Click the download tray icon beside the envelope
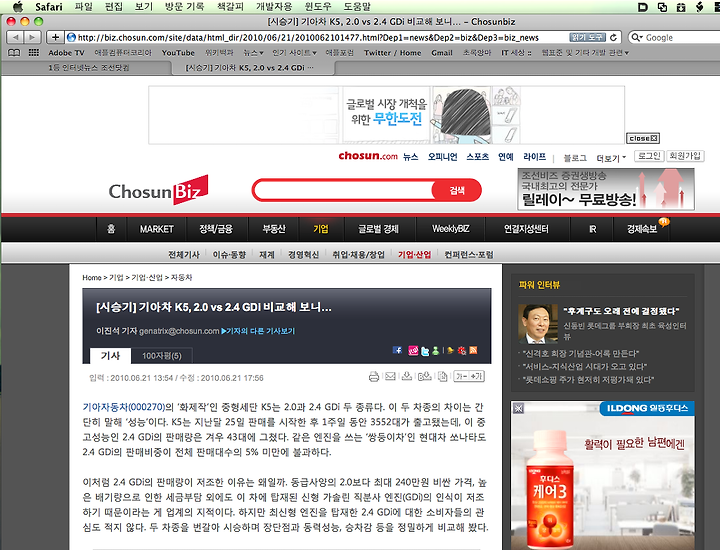Image resolution: width=720 pixels, height=550 pixels. (407, 376)
